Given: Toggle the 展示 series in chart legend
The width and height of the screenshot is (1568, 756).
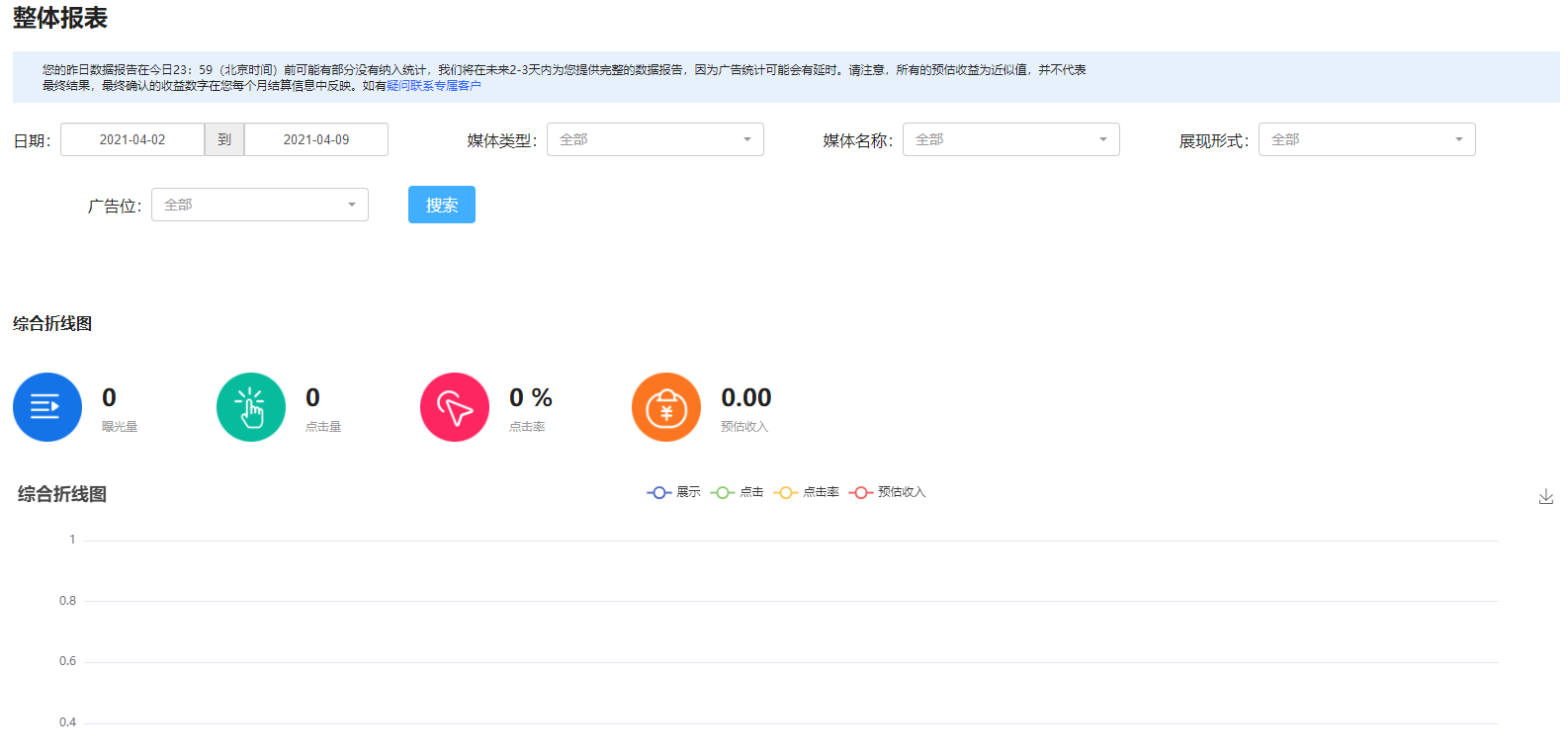Looking at the screenshot, I should tap(674, 492).
